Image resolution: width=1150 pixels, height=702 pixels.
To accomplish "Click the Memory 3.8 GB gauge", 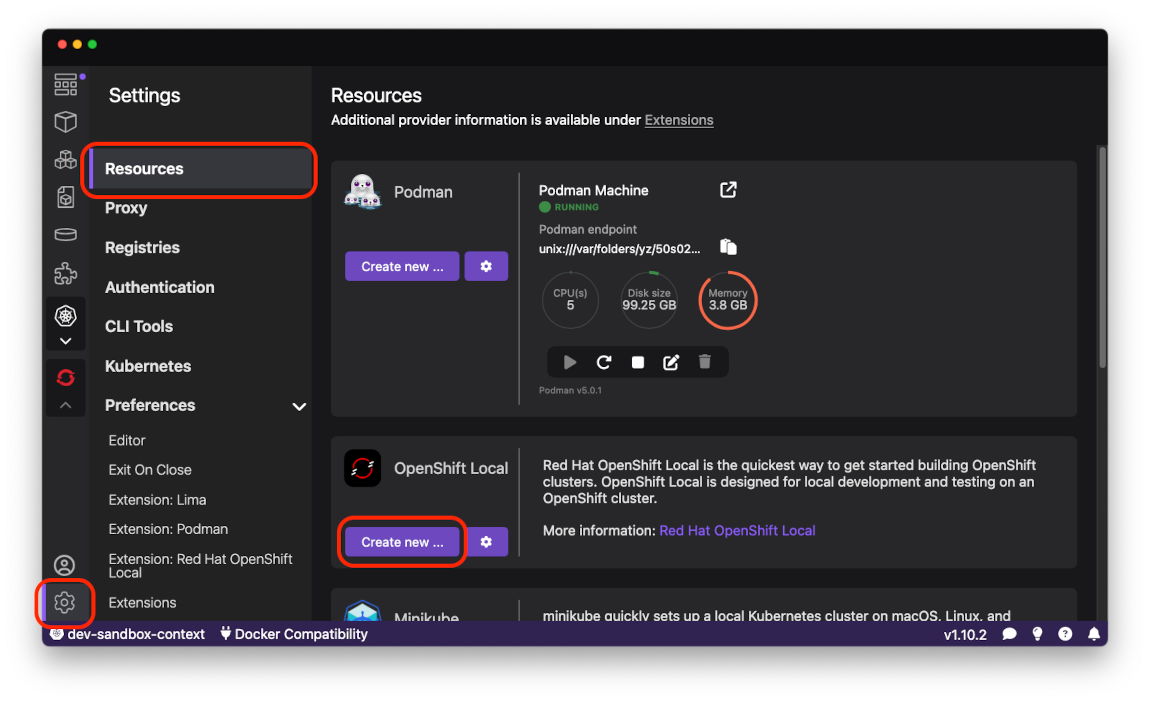I will [728, 300].
